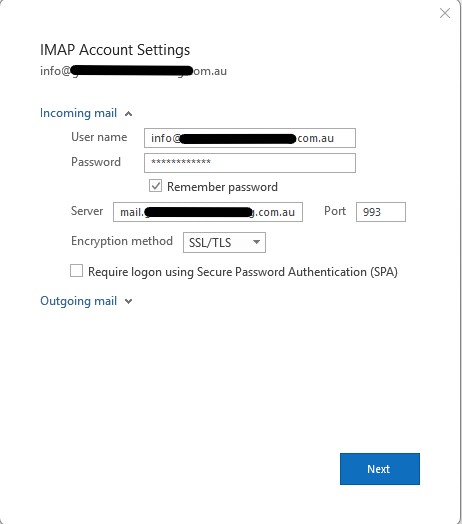The width and height of the screenshot is (462, 524).
Task: Focus the User name input field
Action: point(250,138)
